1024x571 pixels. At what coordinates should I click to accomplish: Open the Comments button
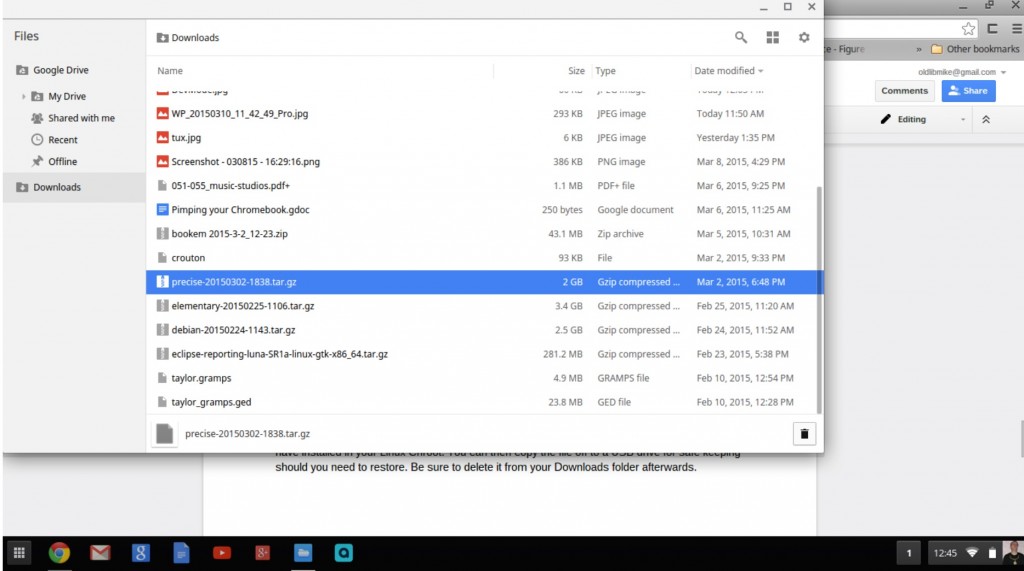point(904,91)
